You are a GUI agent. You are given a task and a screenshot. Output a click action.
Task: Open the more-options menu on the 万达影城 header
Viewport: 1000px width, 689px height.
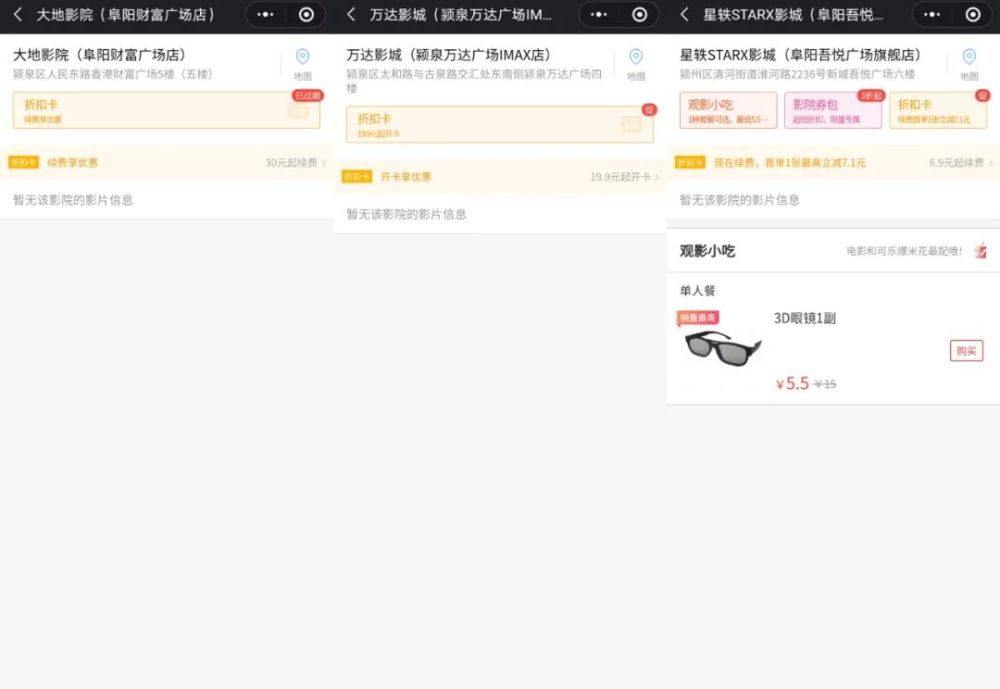coord(598,15)
